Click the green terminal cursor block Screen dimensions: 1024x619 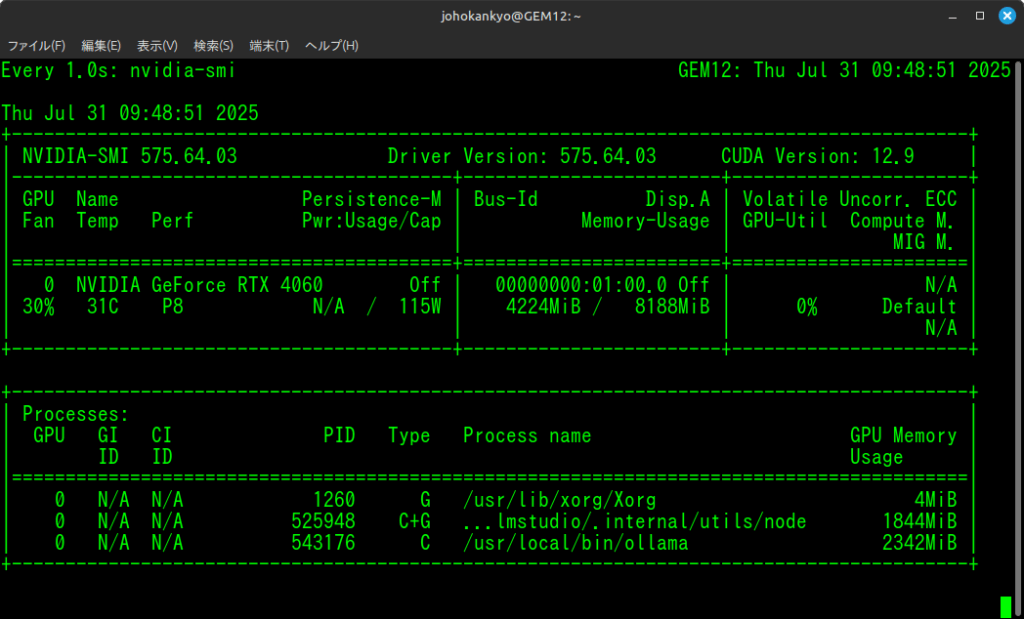point(1005,606)
